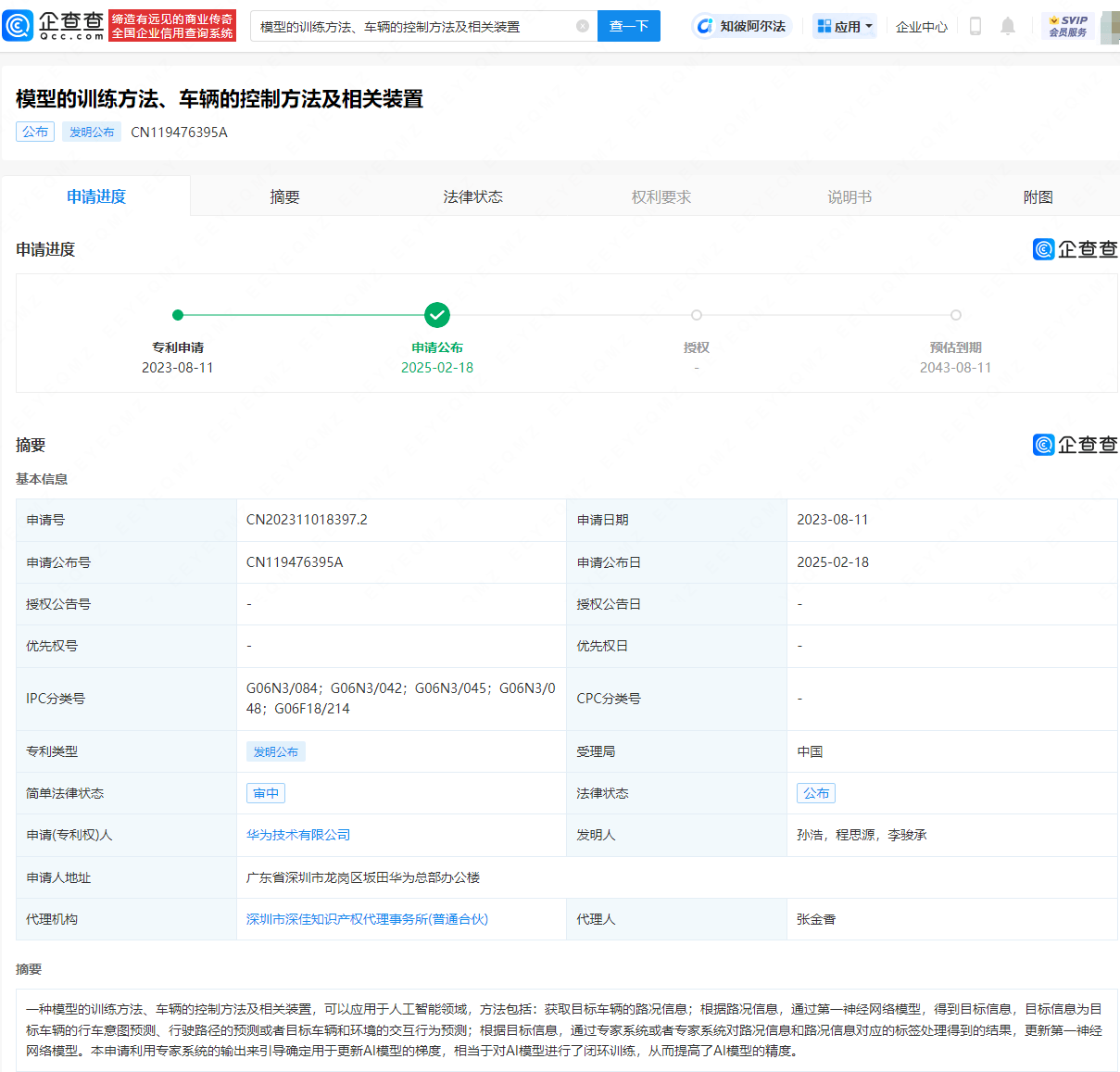This screenshot has height=1072, width=1120.
Task: Switch to the 附图 tab
Action: pyautogui.click(x=1038, y=196)
